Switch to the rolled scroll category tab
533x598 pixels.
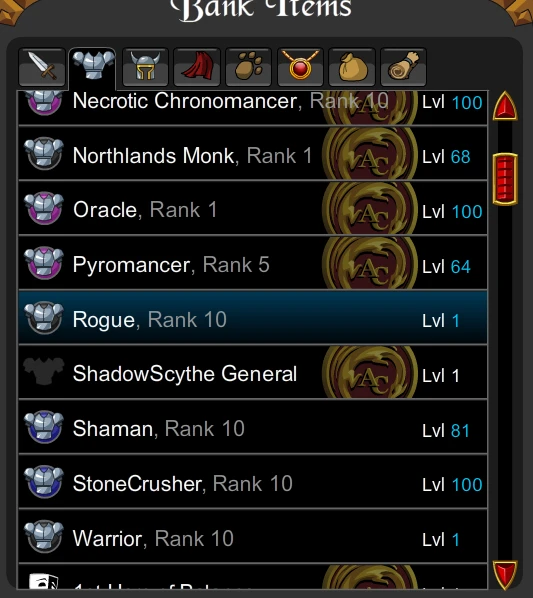pyautogui.click(x=403, y=68)
